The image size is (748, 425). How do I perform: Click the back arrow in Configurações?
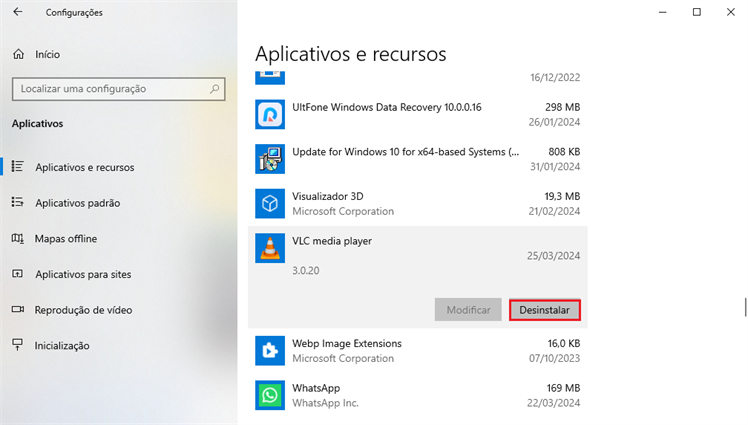18,12
